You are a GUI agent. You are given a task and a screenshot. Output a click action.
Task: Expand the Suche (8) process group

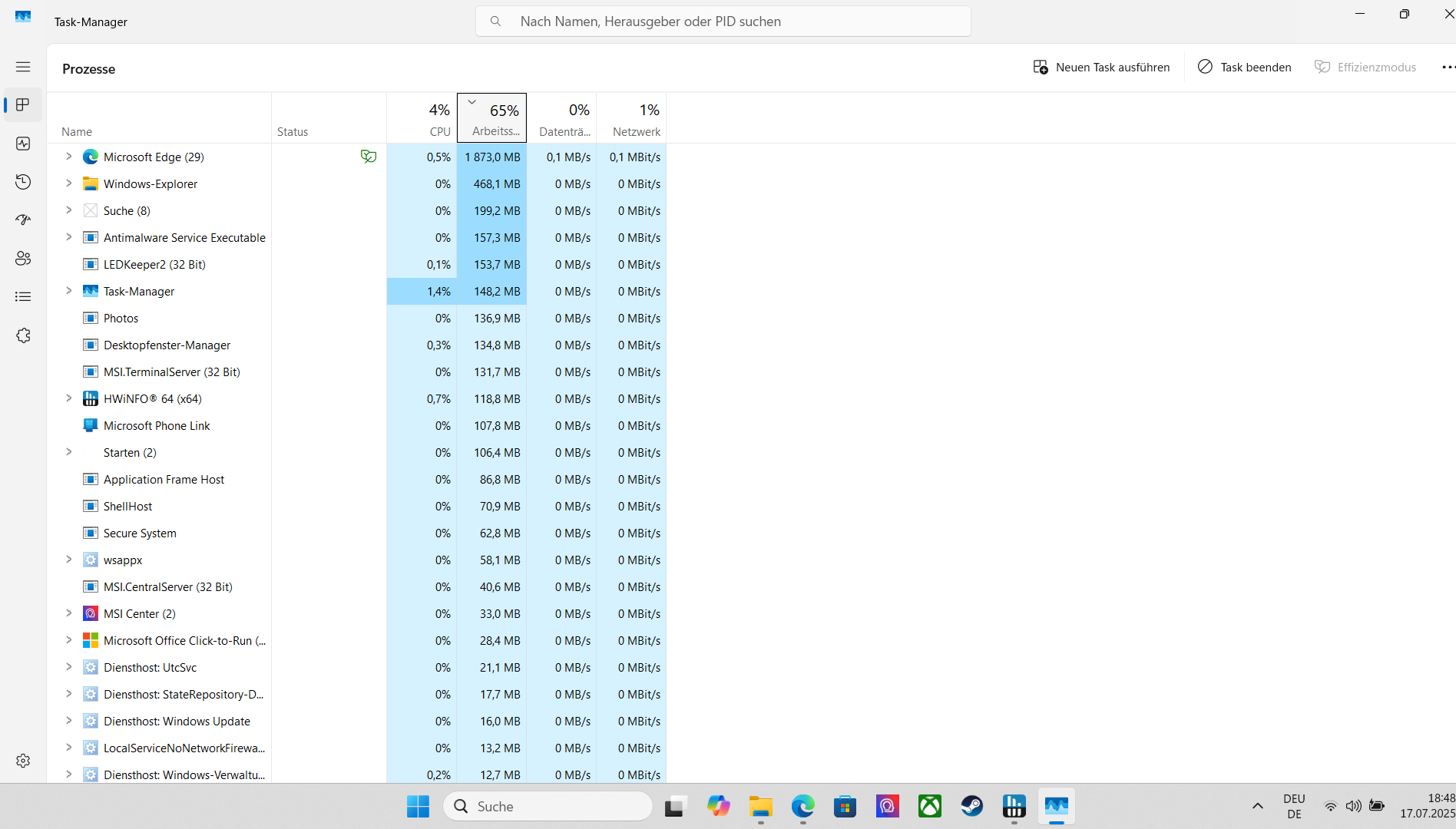(x=68, y=210)
